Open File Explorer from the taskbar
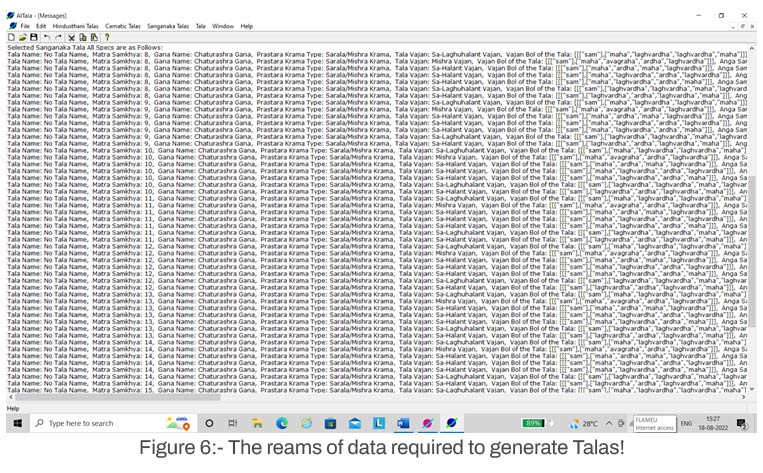 coord(257,423)
